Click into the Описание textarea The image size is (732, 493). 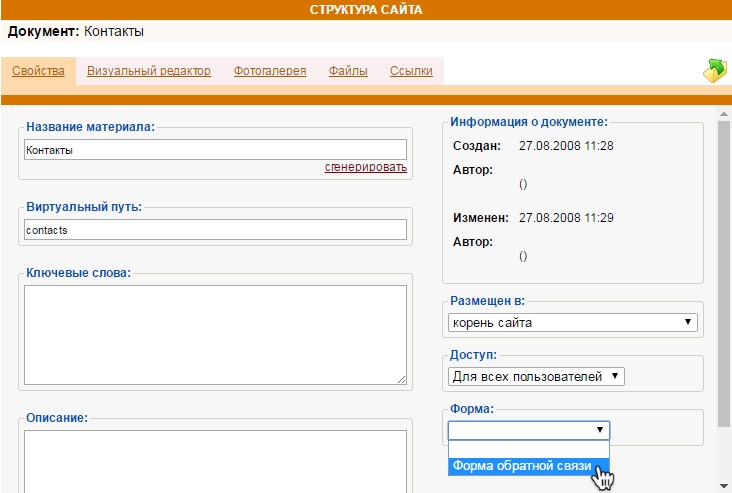point(215,461)
